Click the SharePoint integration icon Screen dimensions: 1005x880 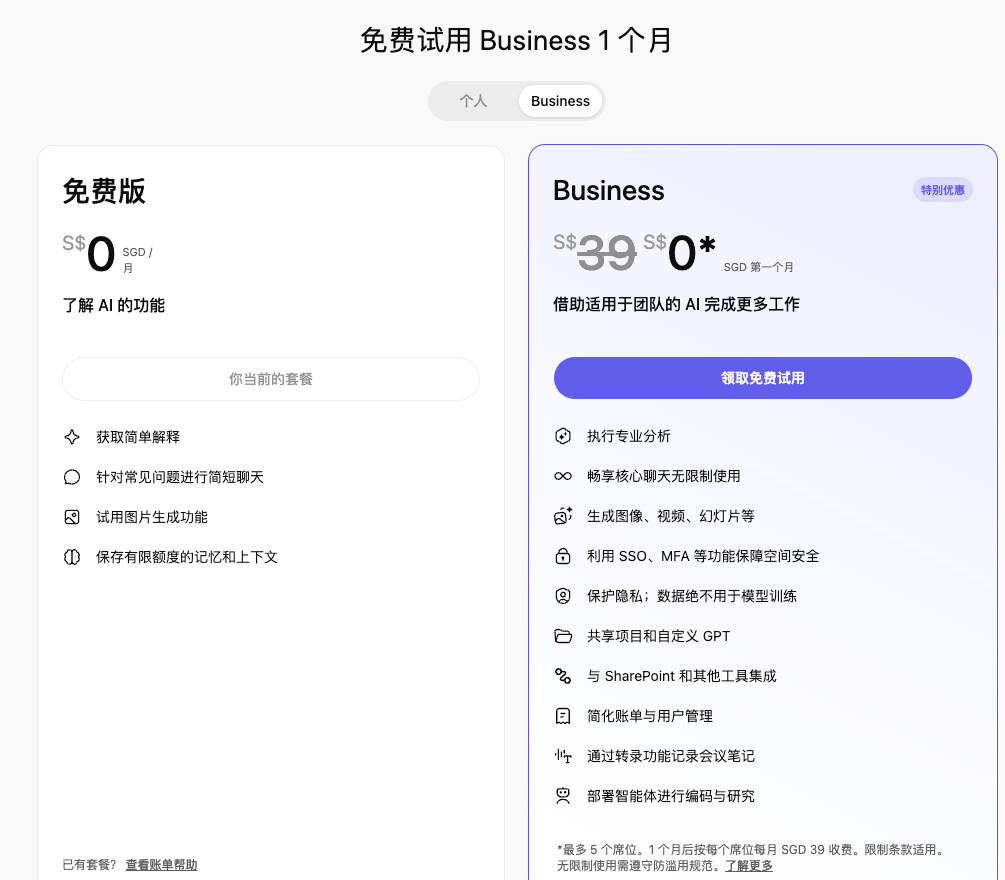(x=563, y=676)
